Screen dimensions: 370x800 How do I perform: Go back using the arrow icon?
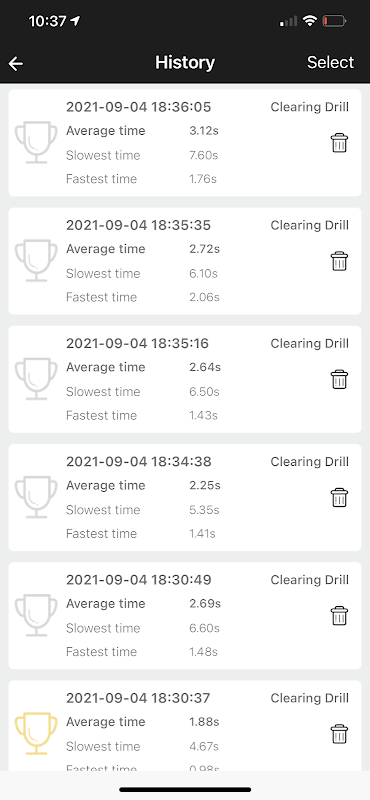click(x=16, y=63)
